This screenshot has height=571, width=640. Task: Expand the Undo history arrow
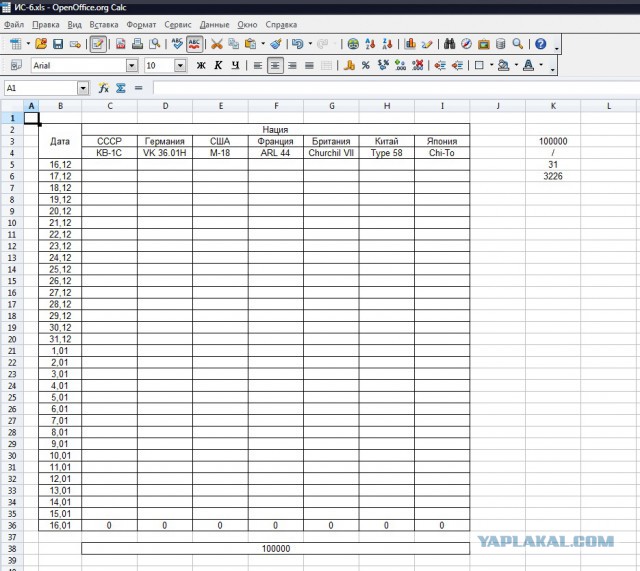point(310,44)
